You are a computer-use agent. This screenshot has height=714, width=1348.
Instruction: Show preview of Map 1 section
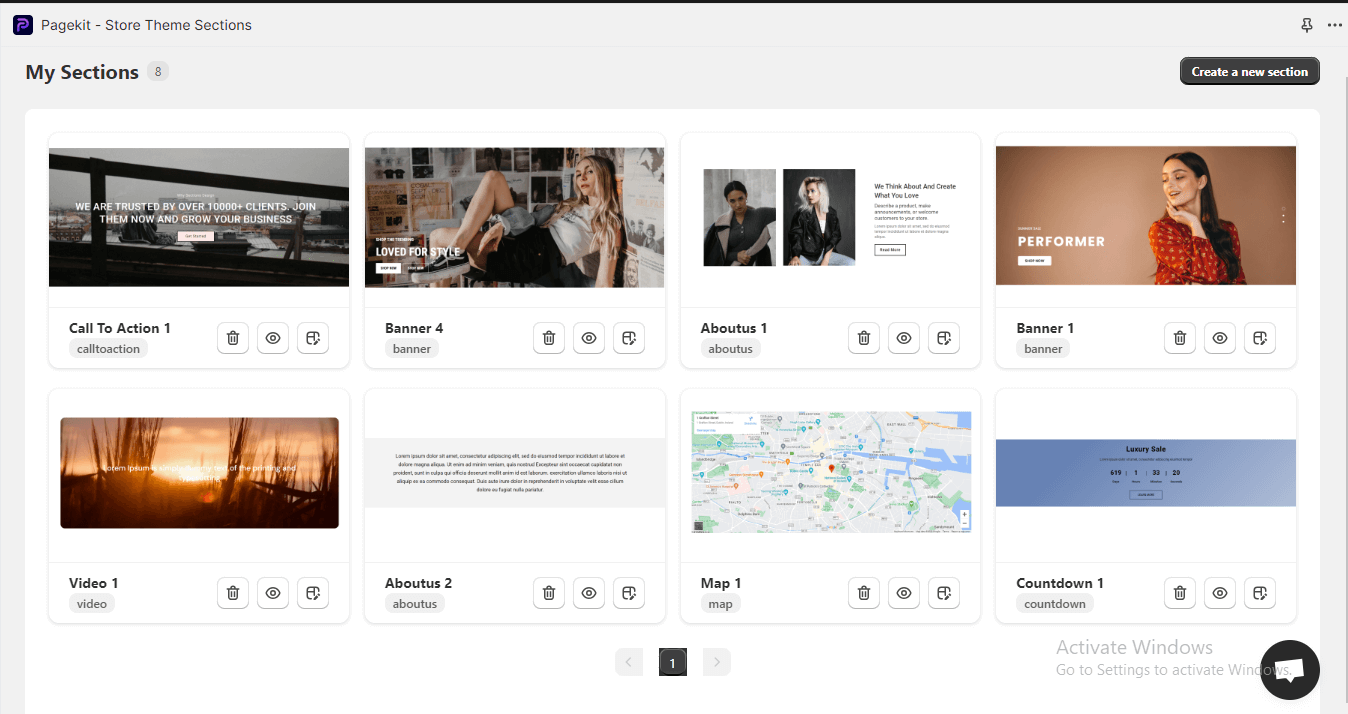[x=904, y=593]
